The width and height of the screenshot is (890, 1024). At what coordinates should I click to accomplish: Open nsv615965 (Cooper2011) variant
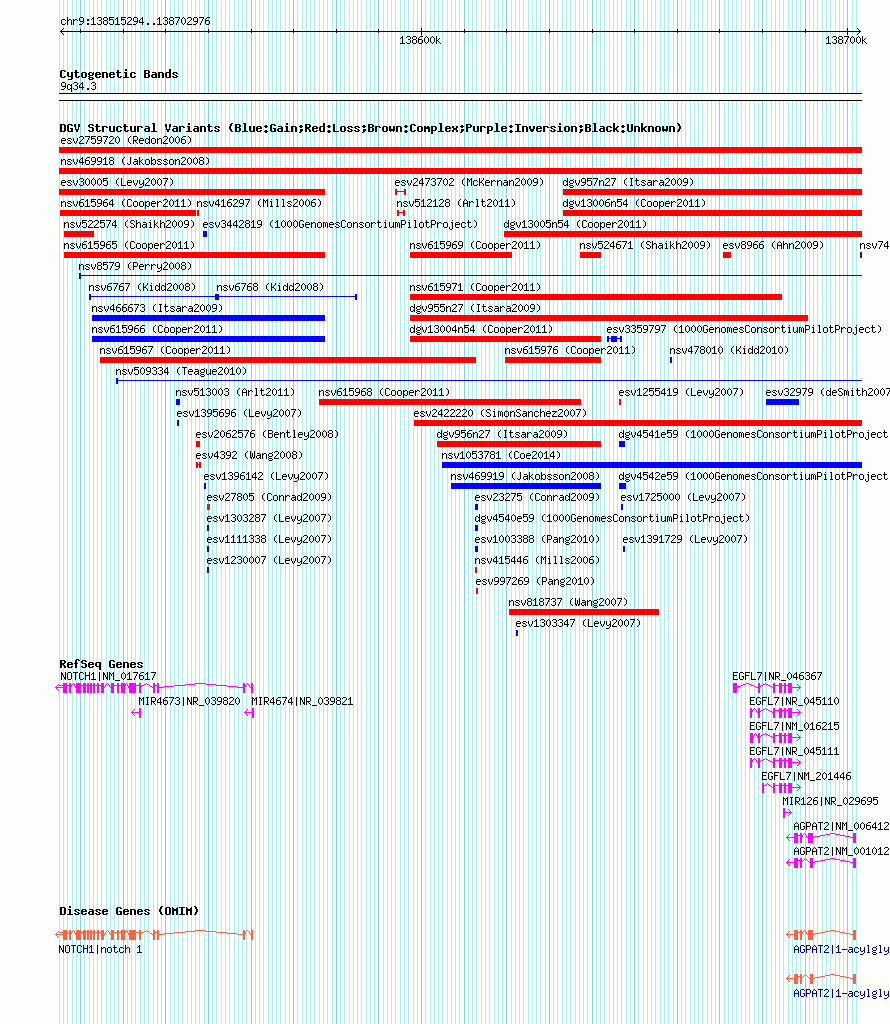(129, 245)
